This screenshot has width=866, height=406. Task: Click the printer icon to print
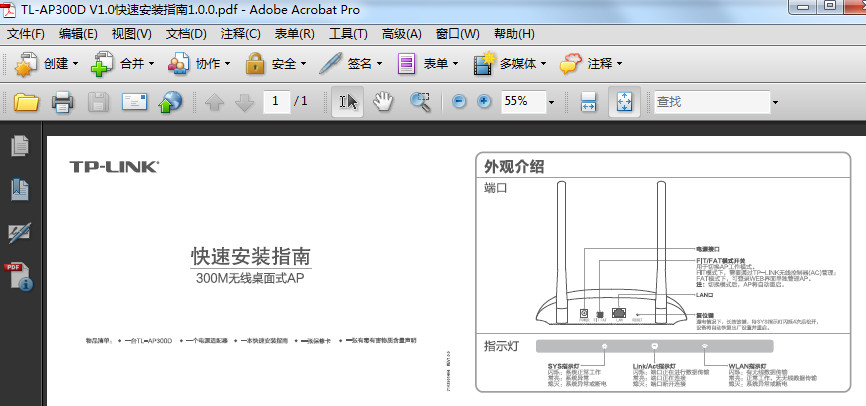tap(63, 102)
